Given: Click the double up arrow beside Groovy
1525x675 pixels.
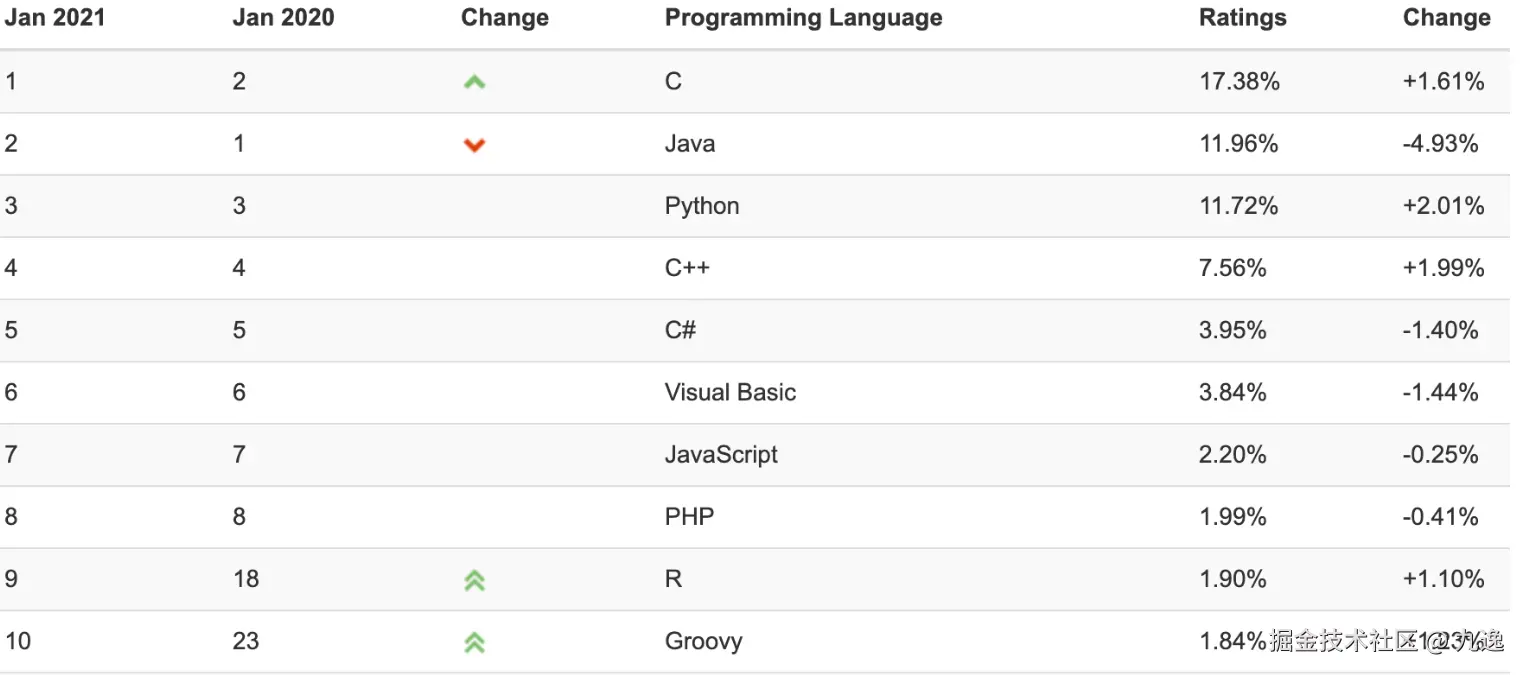Looking at the screenshot, I should pyautogui.click(x=474, y=642).
